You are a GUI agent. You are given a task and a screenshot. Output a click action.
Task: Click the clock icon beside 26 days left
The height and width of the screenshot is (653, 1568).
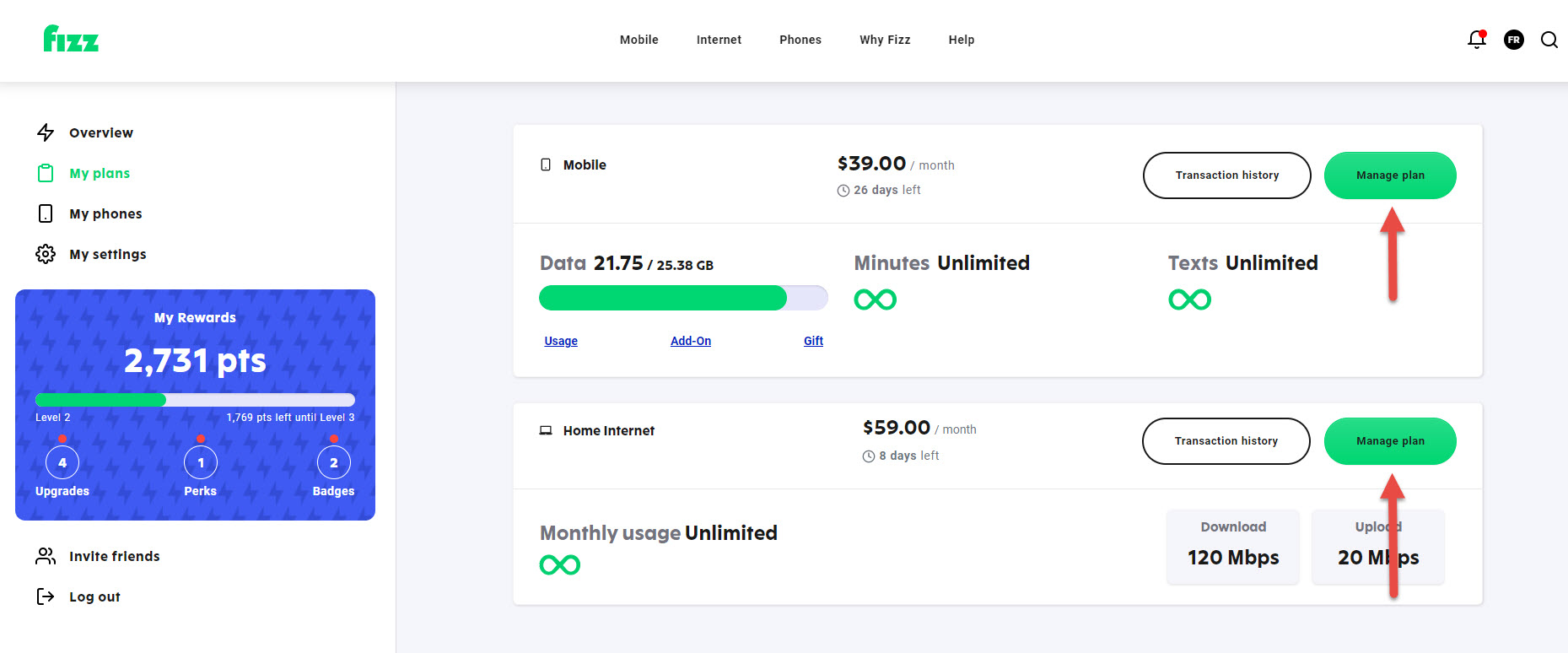pos(843,191)
